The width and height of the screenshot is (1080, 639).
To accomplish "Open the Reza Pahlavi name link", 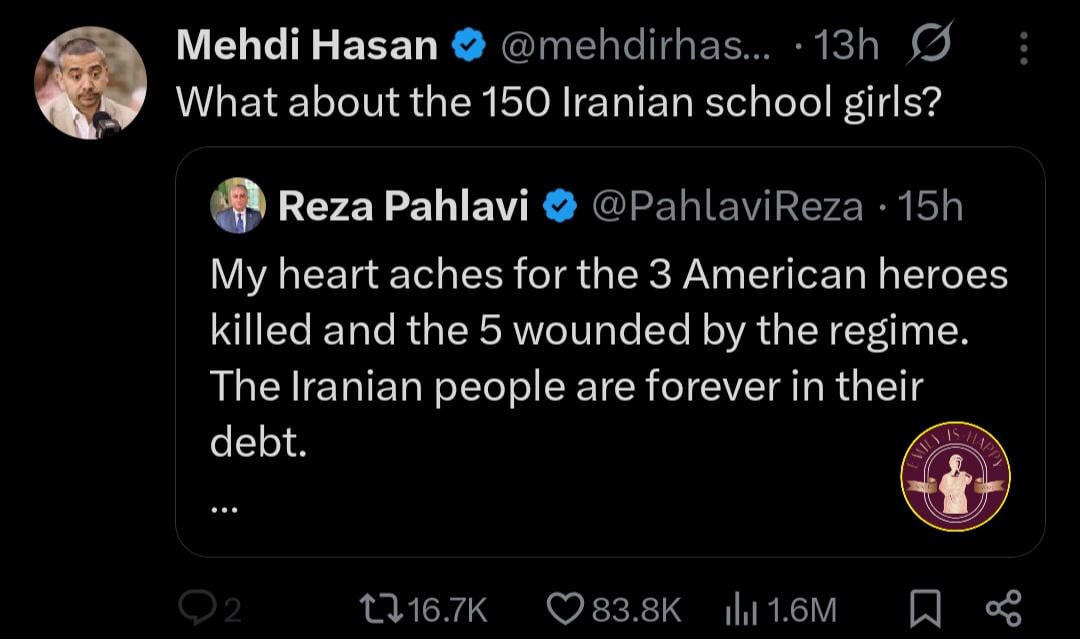I will [x=402, y=206].
